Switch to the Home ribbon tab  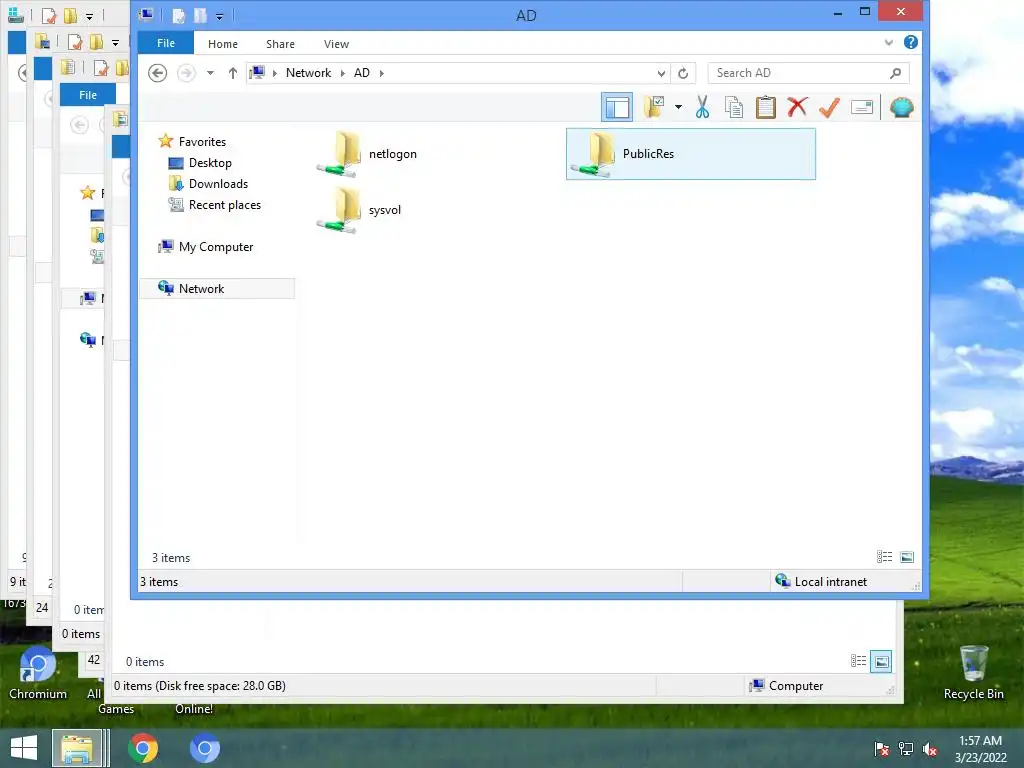(223, 44)
